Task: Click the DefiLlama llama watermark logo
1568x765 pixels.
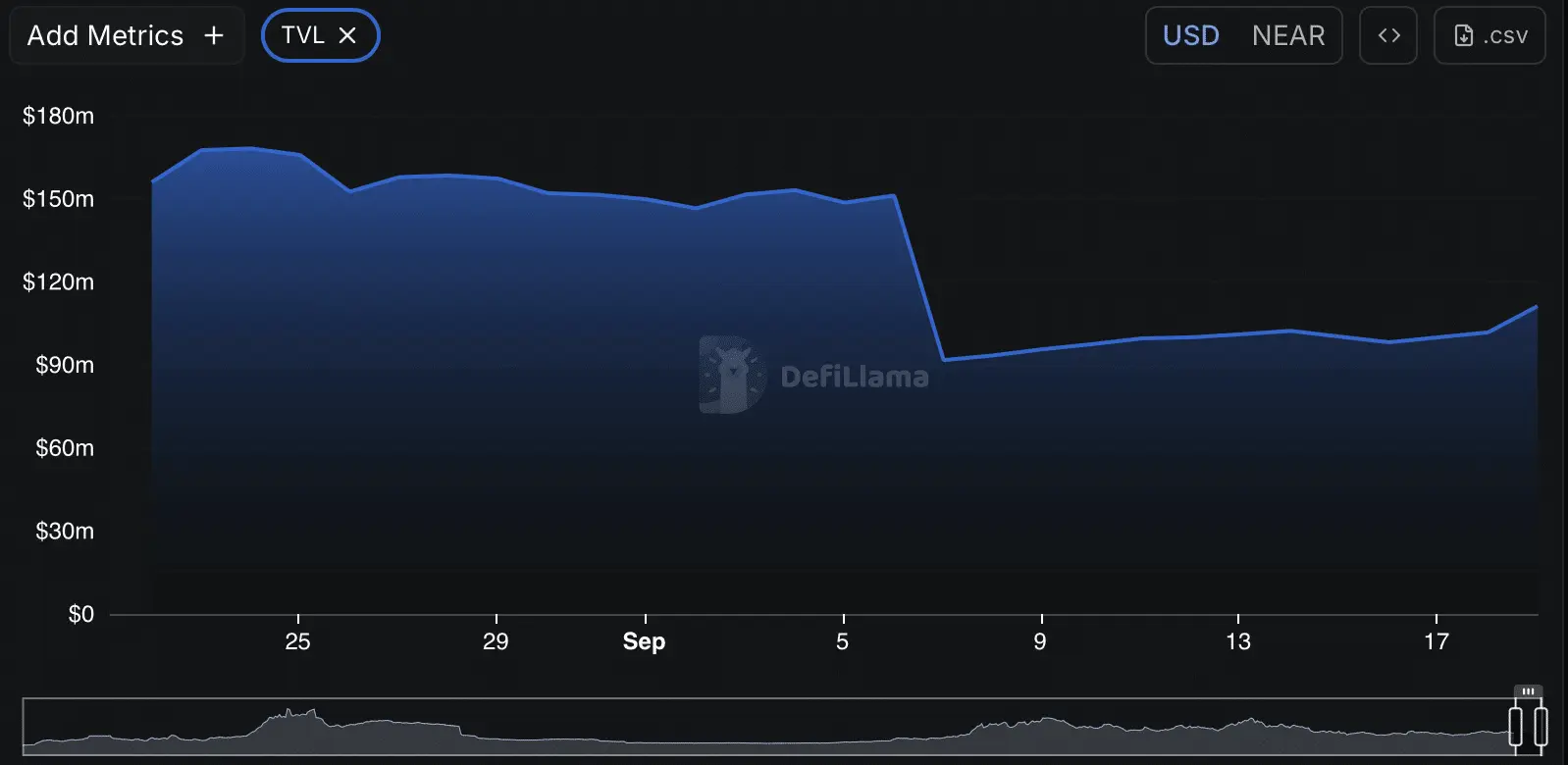Action: click(732, 375)
